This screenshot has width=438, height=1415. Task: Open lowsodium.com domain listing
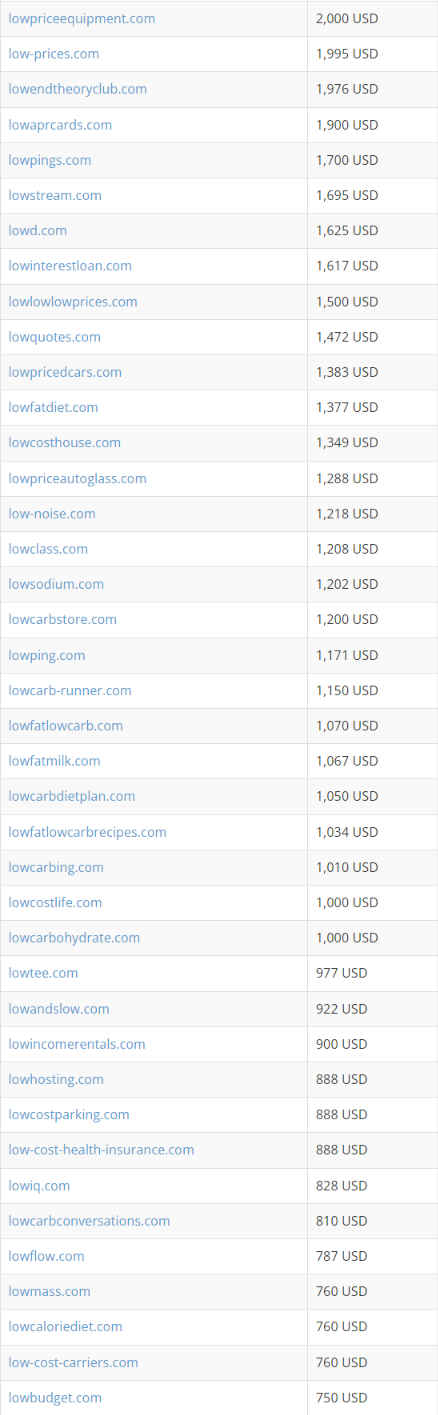click(x=56, y=584)
